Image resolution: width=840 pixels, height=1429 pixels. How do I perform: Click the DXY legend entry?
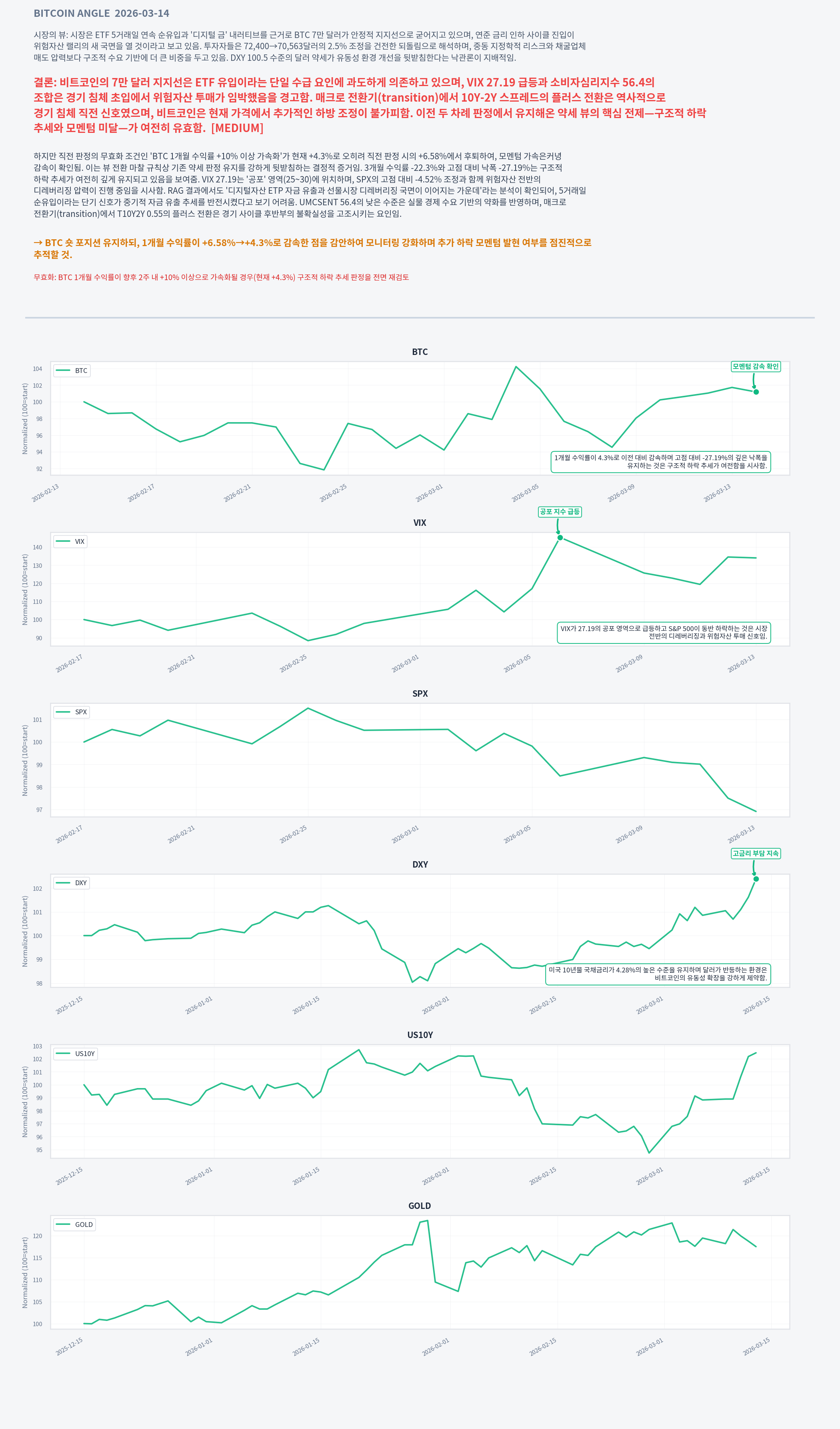click(x=72, y=883)
